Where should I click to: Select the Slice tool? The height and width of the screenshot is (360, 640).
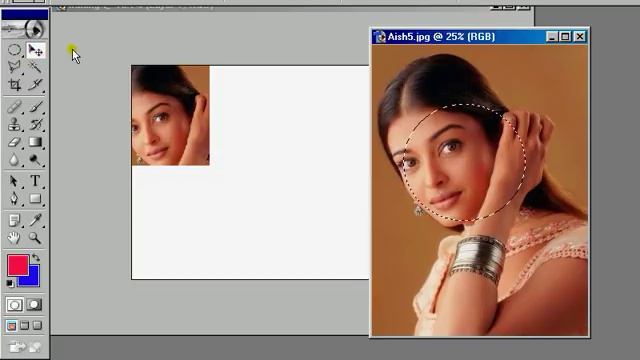click(x=36, y=84)
